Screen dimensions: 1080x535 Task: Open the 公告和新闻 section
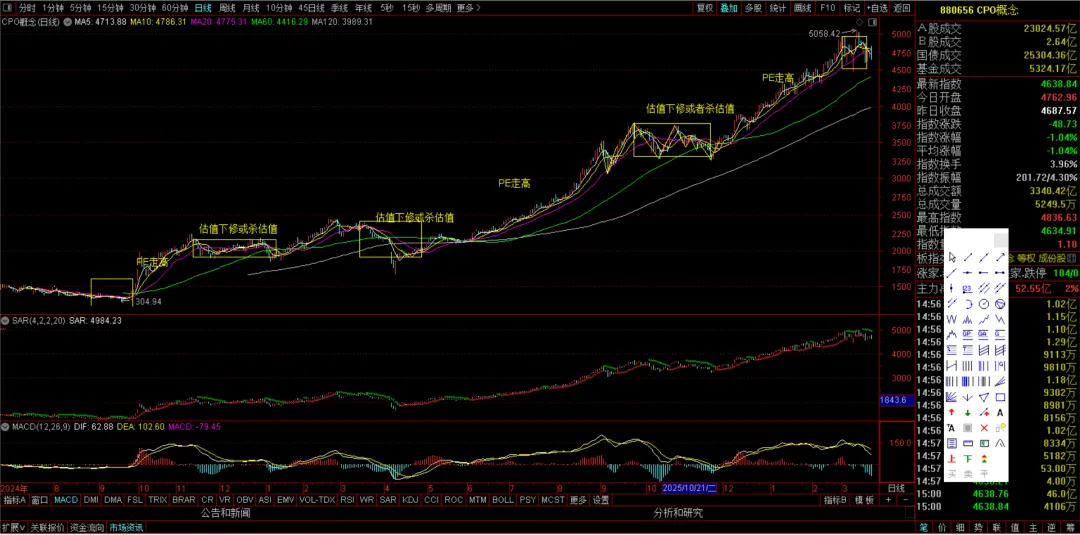tap(225, 514)
